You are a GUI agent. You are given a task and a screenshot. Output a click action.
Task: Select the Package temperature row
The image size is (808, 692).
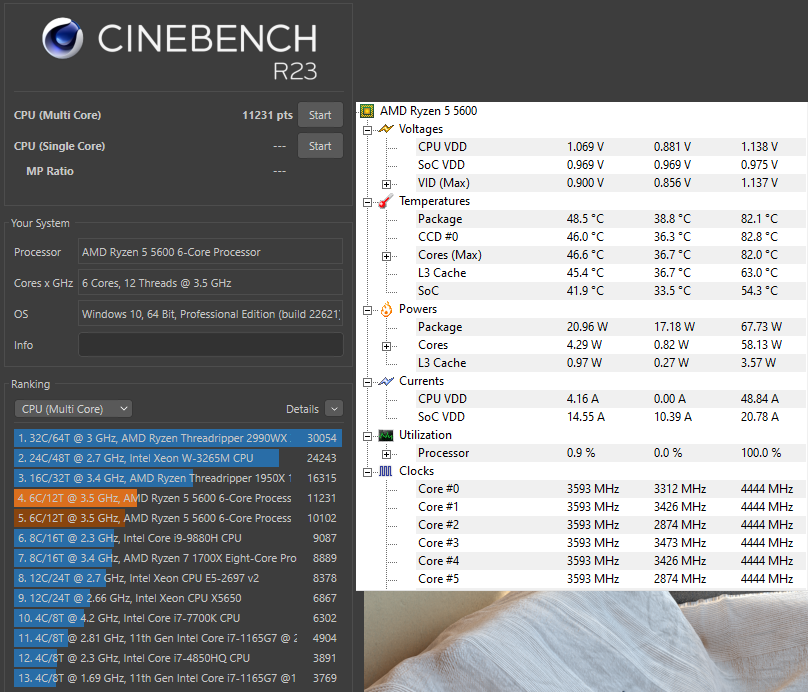[611, 219]
